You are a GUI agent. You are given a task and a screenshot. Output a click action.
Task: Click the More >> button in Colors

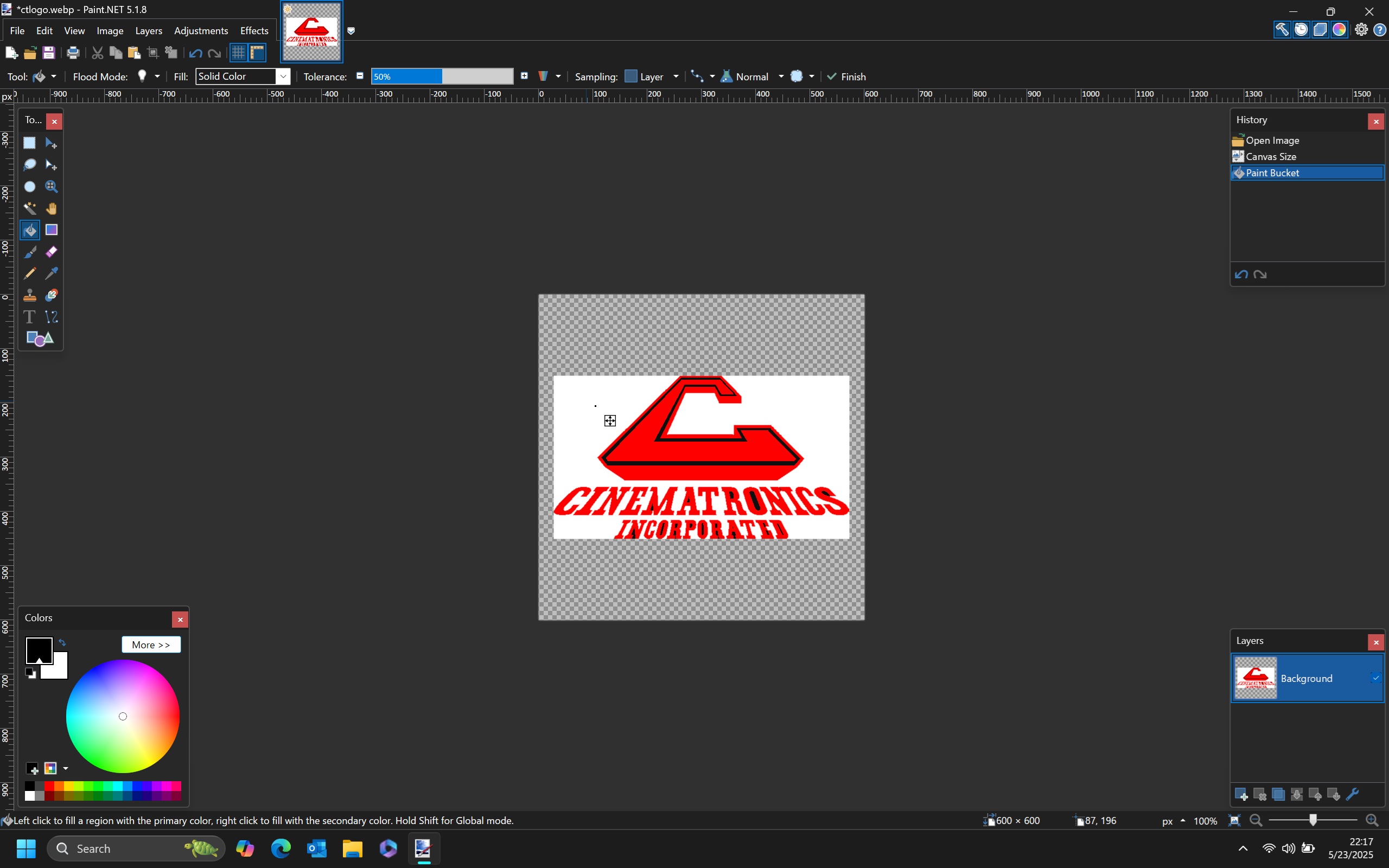(151, 644)
